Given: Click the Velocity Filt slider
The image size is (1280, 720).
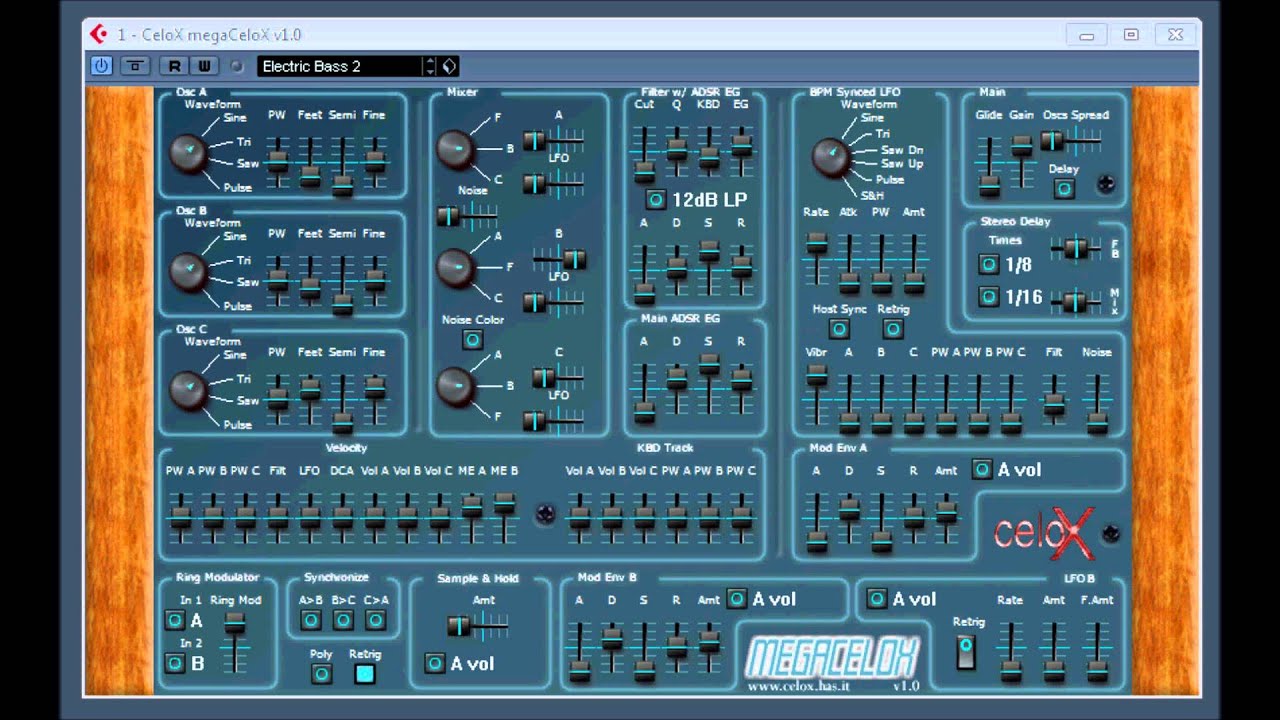Looking at the screenshot, I should click(277, 516).
